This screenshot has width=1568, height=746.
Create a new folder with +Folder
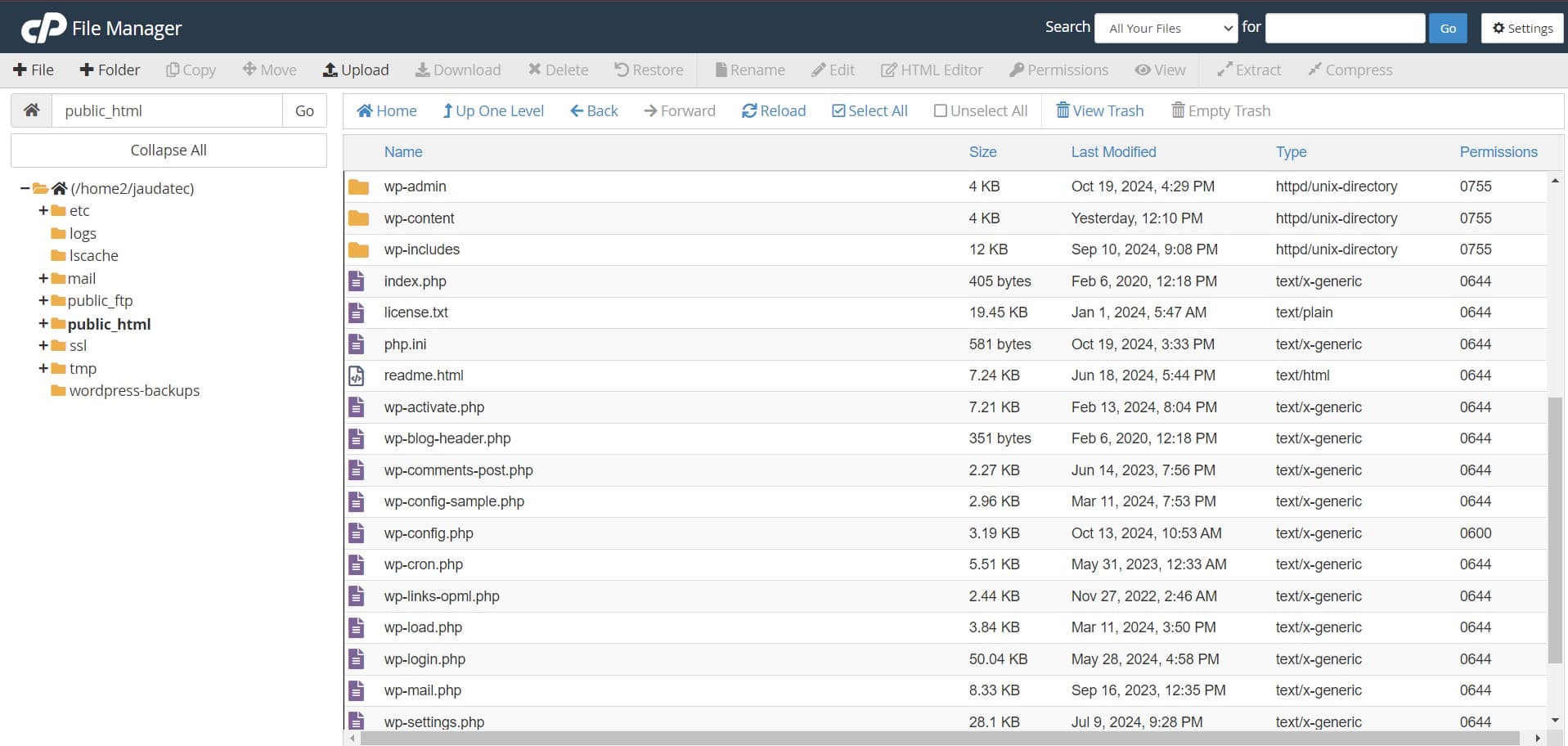(110, 70)
